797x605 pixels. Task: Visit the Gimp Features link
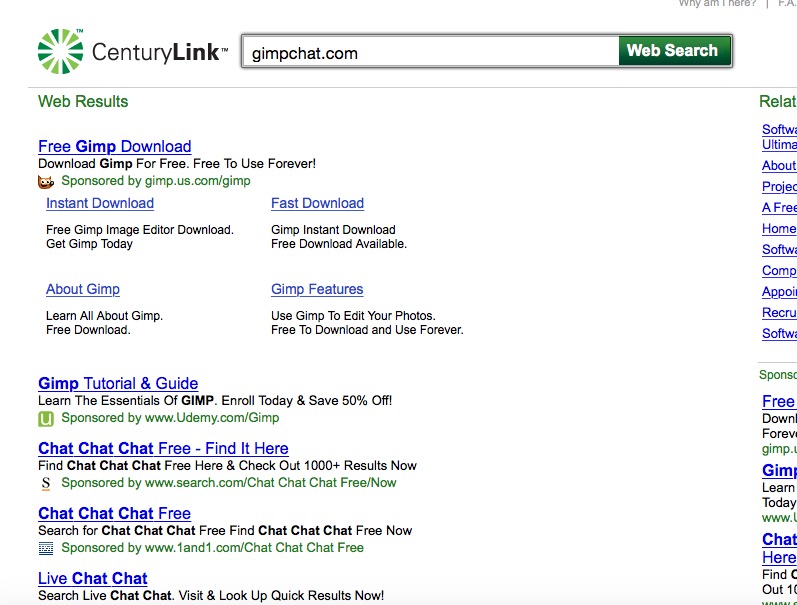[317, 289]
